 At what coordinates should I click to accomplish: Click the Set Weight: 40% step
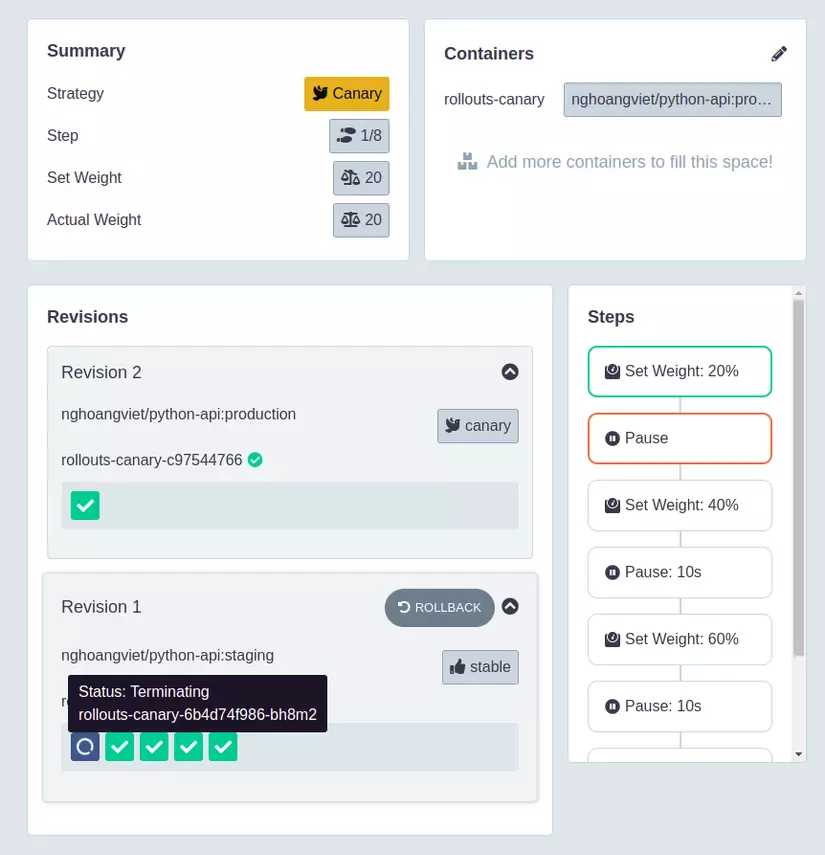(x=680, y=505)
